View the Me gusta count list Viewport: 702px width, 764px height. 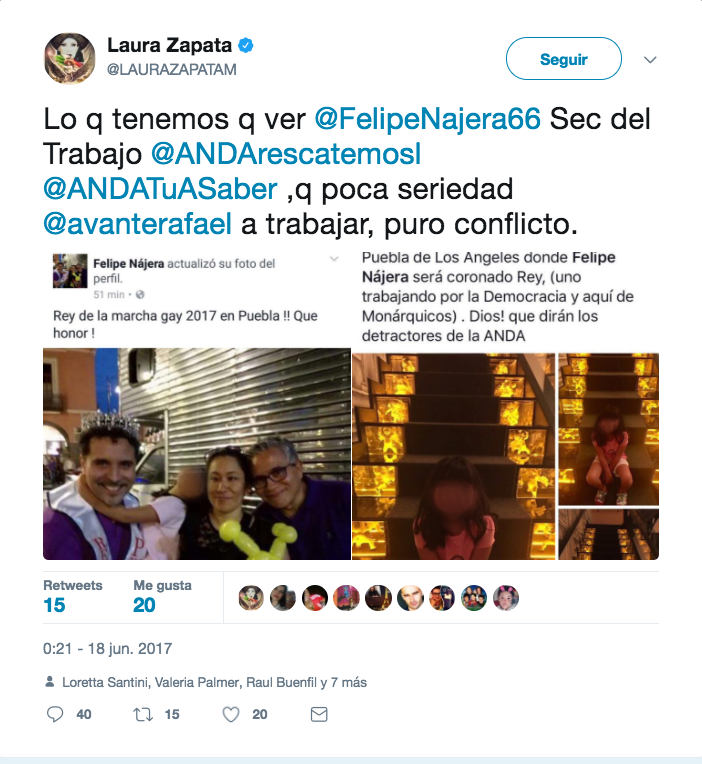(x=162, y=597)
